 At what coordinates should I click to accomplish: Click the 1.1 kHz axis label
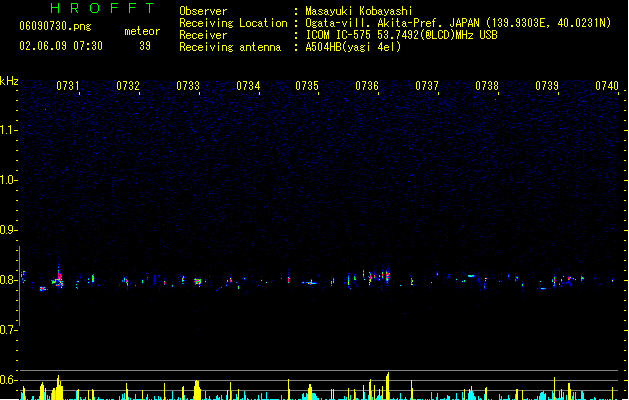(x=8, y=130)
